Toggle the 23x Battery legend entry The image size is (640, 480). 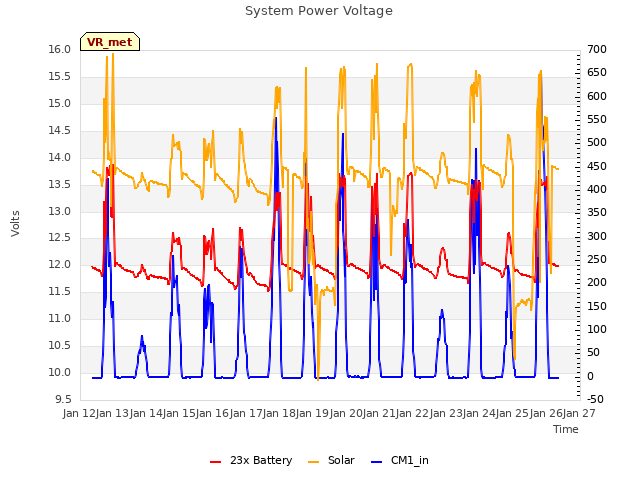[251, 460]
